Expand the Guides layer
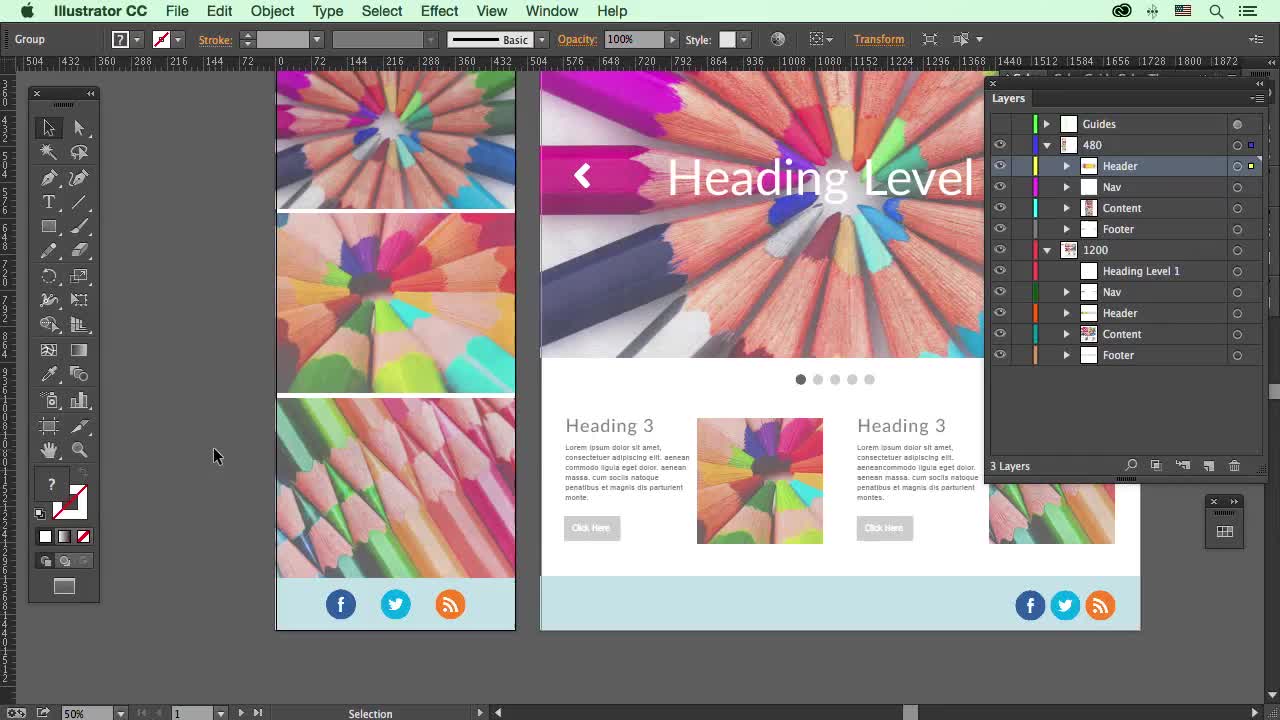Screen dimensions: 1280x720 tap(1046, 124)
